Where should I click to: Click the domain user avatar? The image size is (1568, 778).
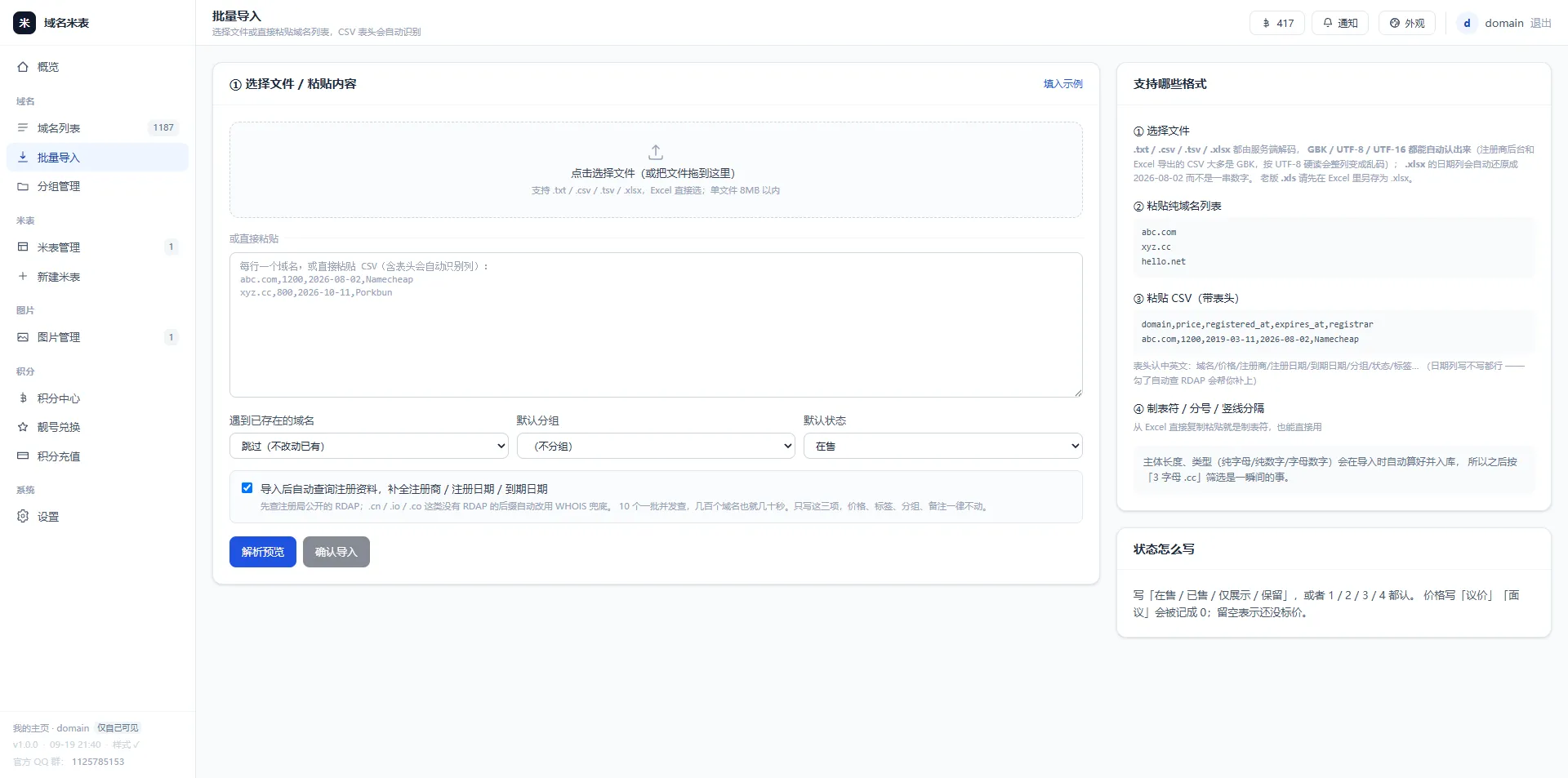(1467, 23)
